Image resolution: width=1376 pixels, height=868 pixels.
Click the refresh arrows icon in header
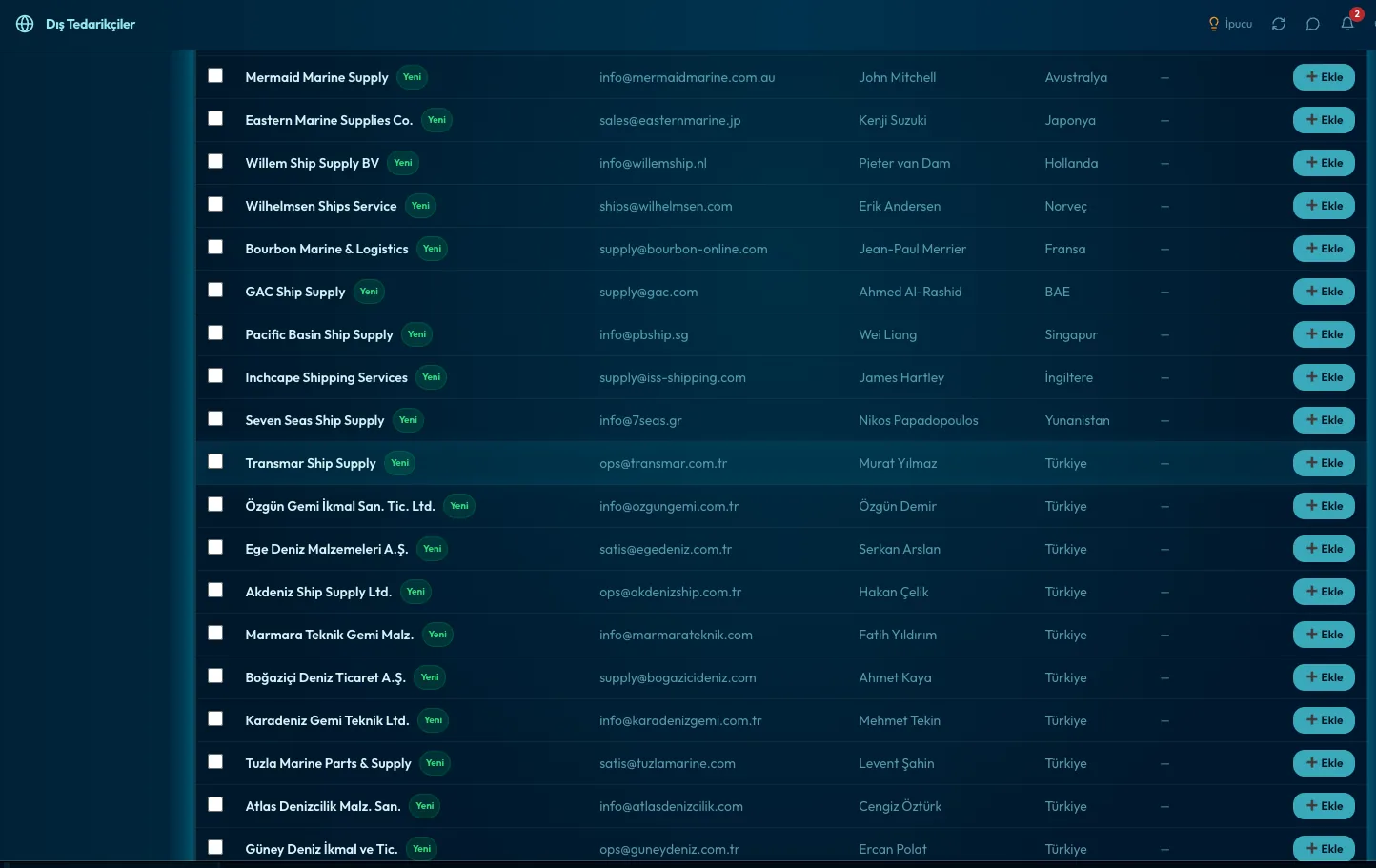coord(1279,24)
